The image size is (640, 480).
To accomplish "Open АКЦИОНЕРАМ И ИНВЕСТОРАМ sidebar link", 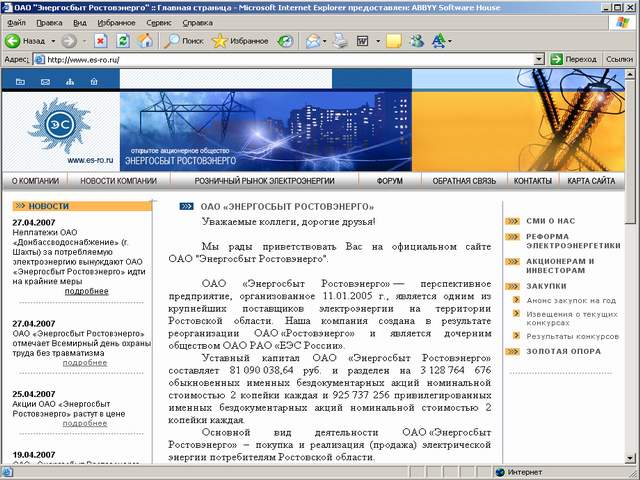I will pyautogui.click(x=560, y=266).
